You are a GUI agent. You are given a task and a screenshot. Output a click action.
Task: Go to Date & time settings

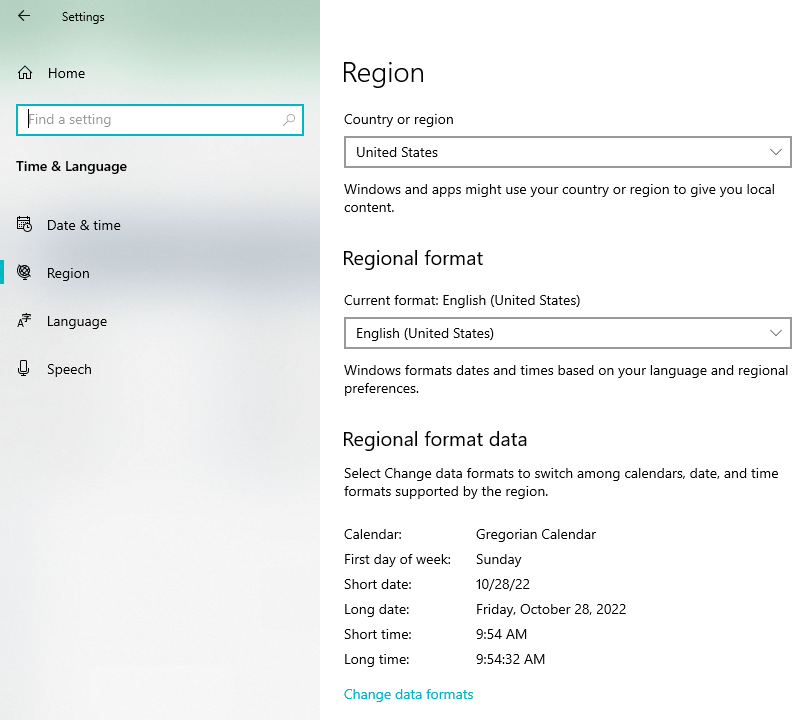(x=84, y=225)
